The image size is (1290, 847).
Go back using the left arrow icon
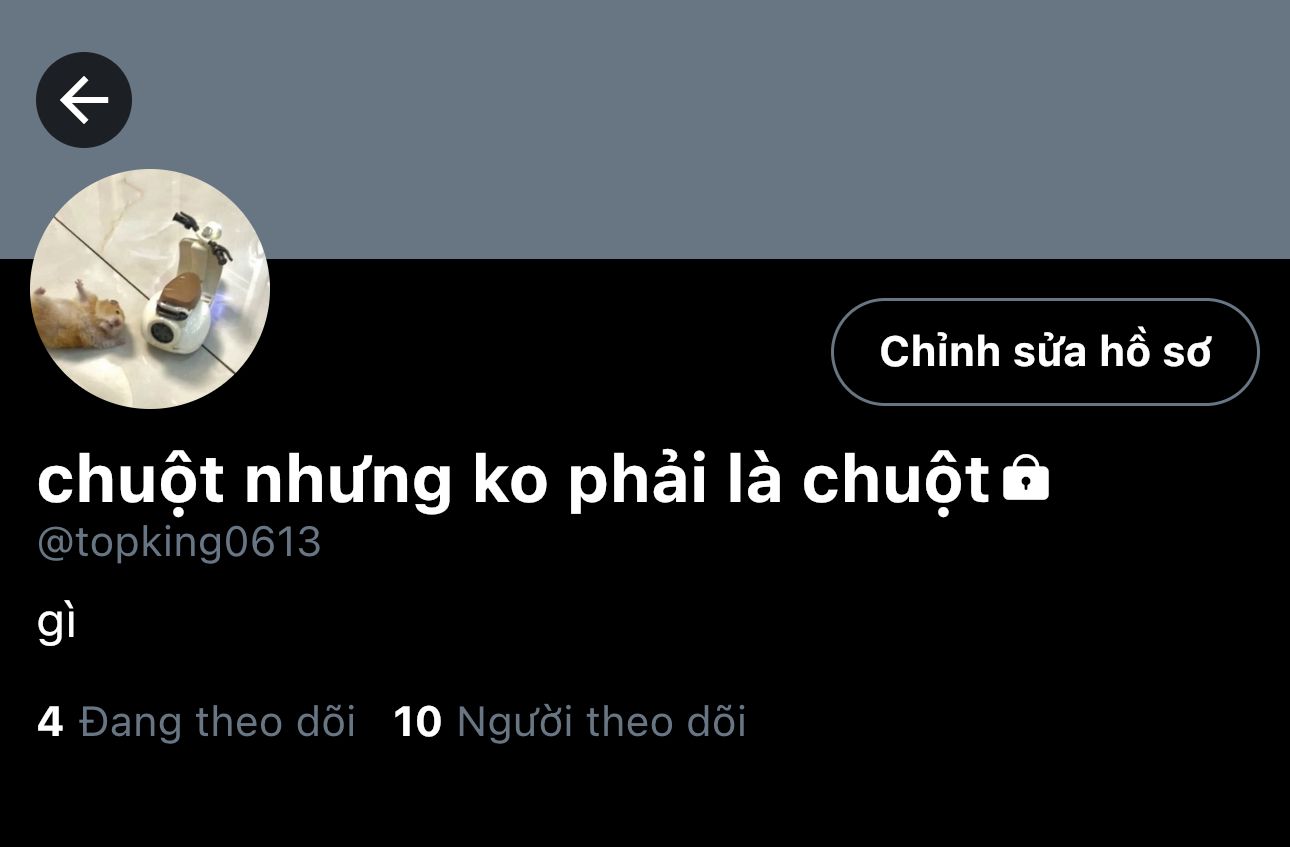pos(84,100)
